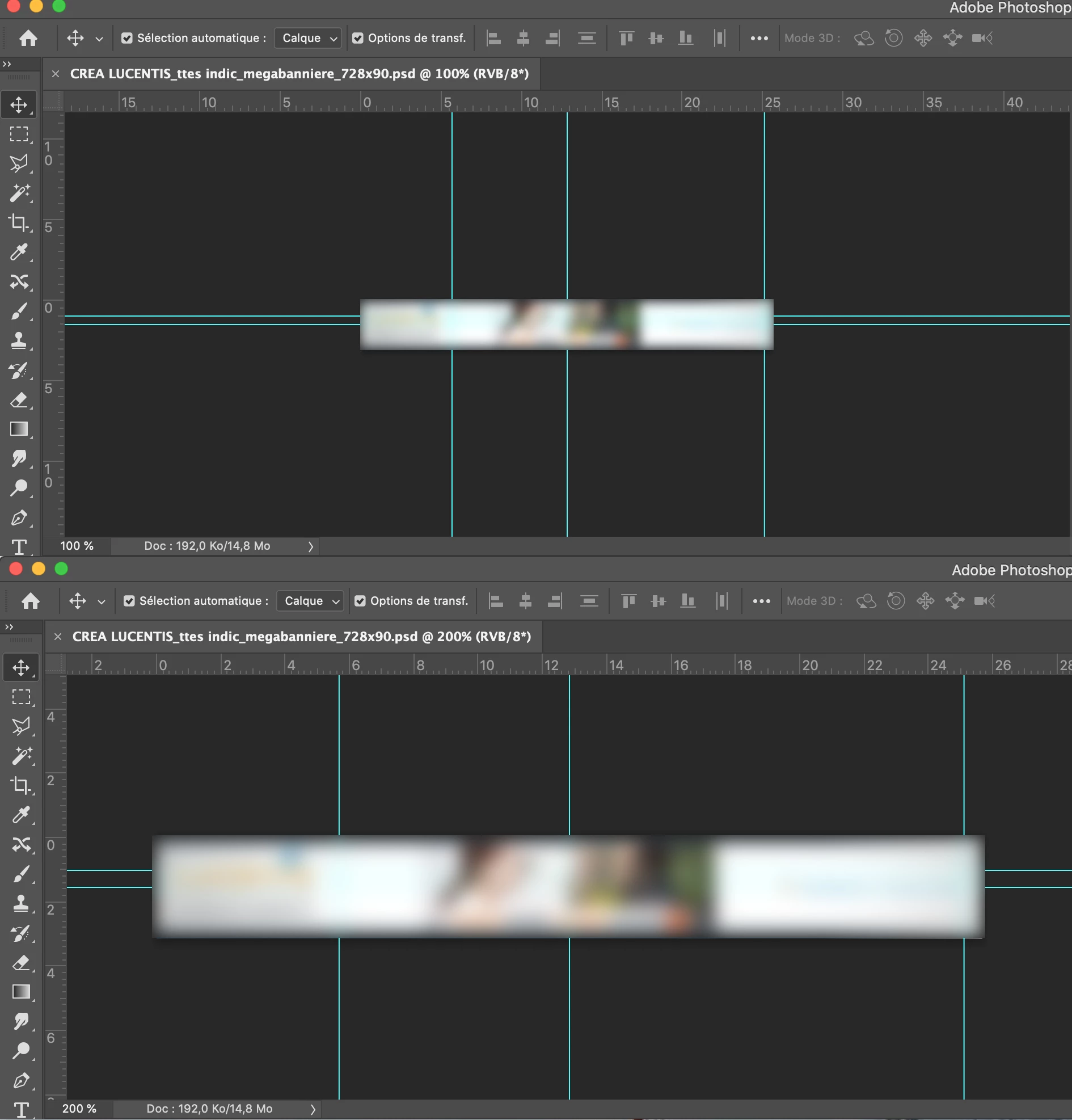Open Move tool preset picker in bottom window
The width and height of the screenshot is (1072, 1120).
point(102,602)
